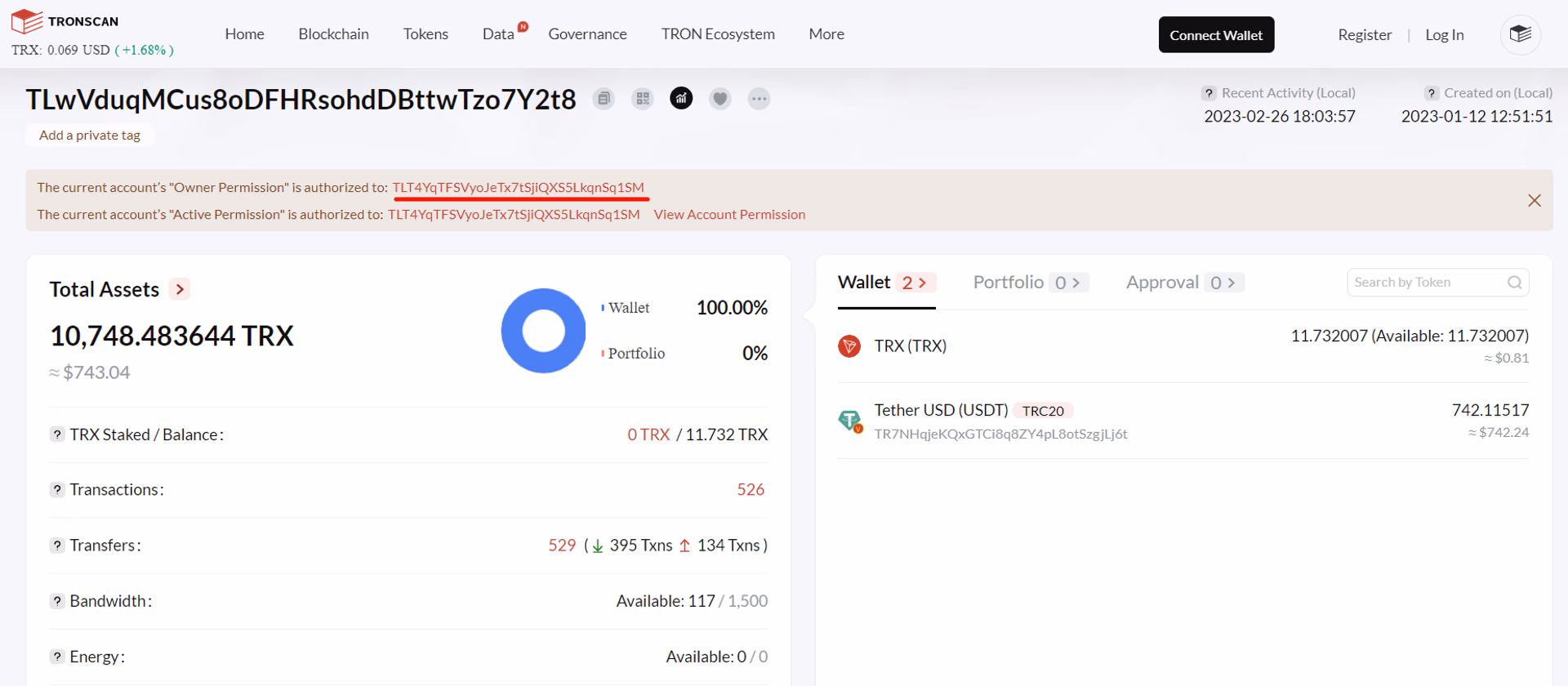Click the help icon next to Transfers

(x=57, y=546)
